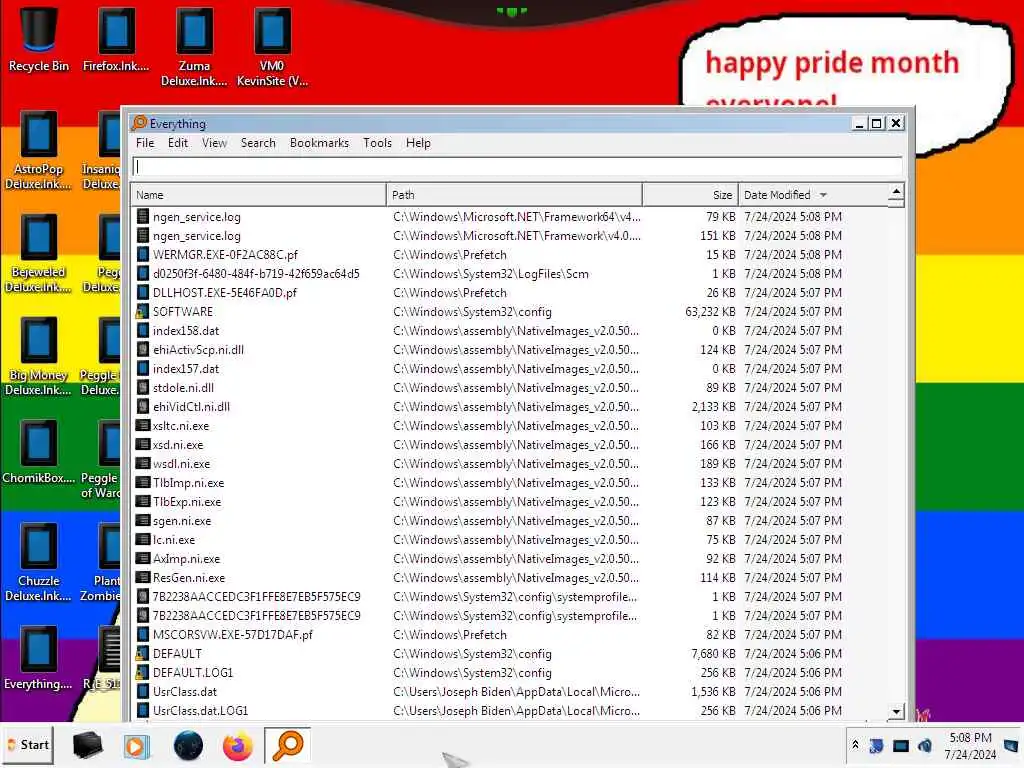Open the Tools menu
This screenshot has width=1024, height=768.
pyautogui.click(x=377, y=143)
